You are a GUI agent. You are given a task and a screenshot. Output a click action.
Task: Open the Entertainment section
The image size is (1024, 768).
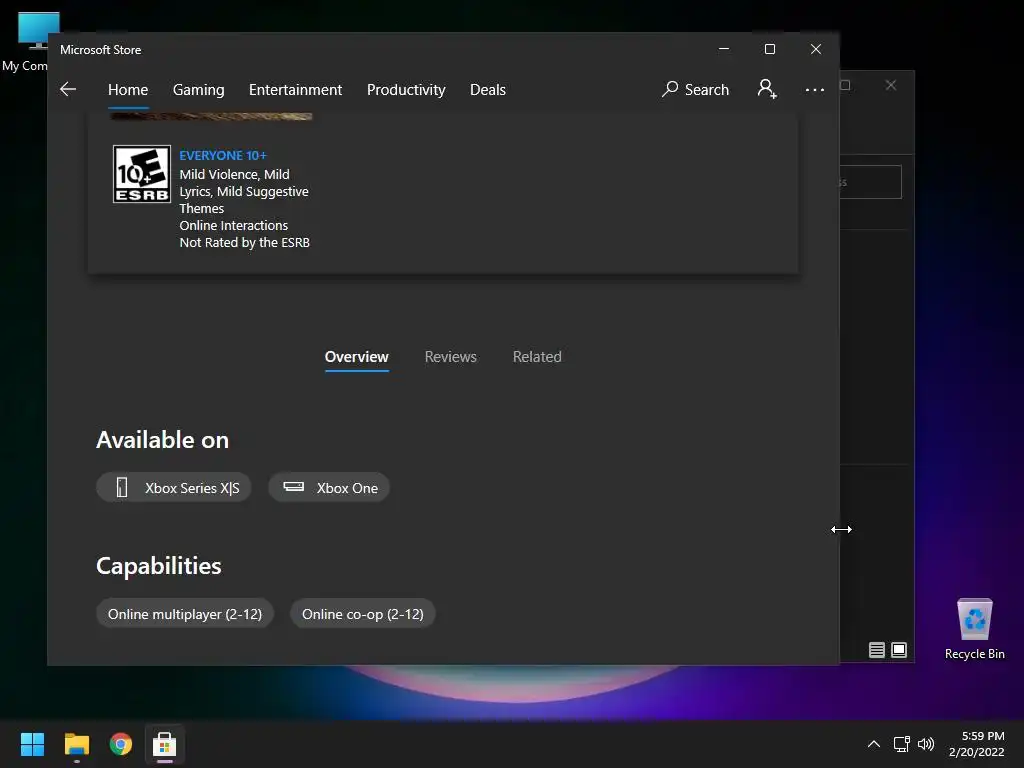click(x=295, y=89)
